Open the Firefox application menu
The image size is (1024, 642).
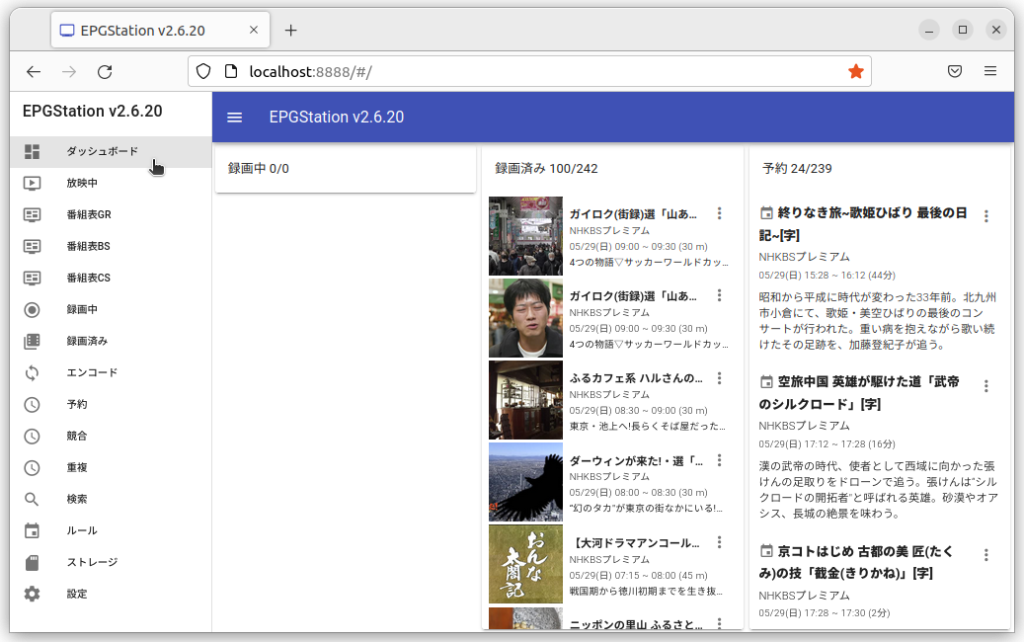tap(990, 71)
